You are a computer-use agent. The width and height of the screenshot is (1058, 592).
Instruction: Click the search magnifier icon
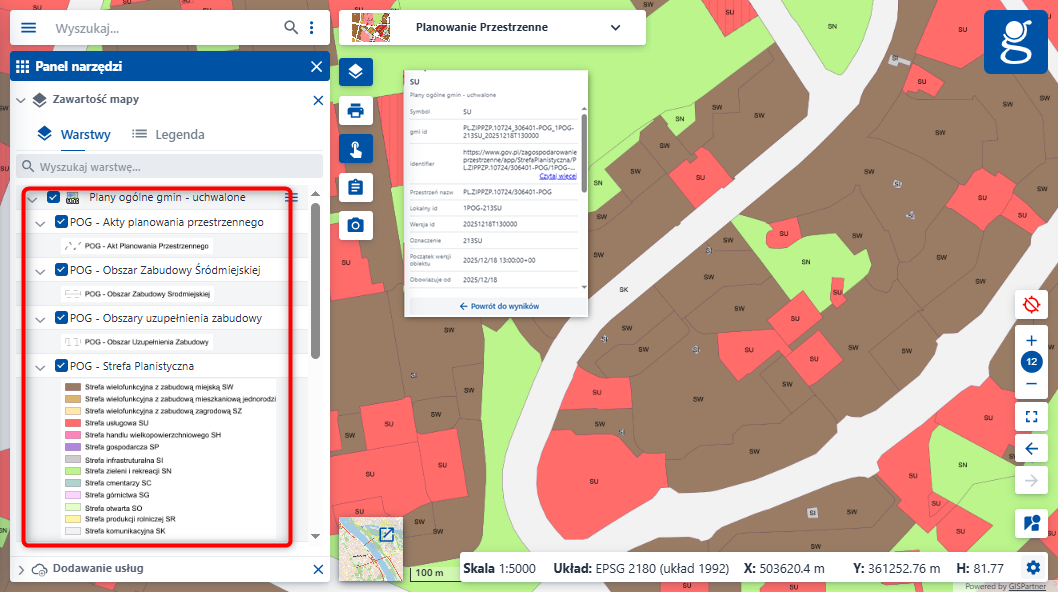tap(291, 28)
